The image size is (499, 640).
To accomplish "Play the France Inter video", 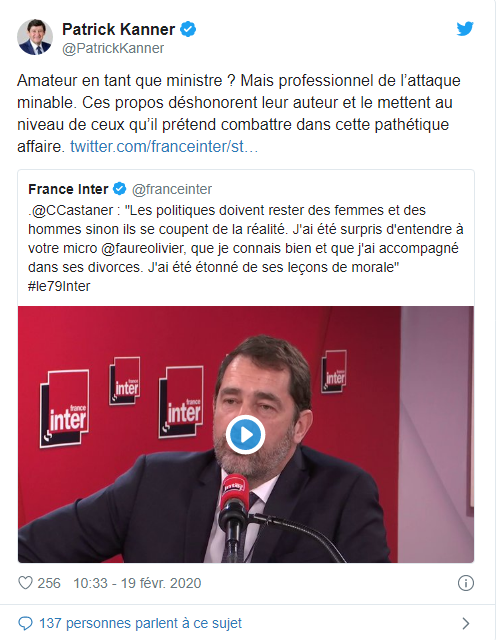I will (x=245, y=435).
